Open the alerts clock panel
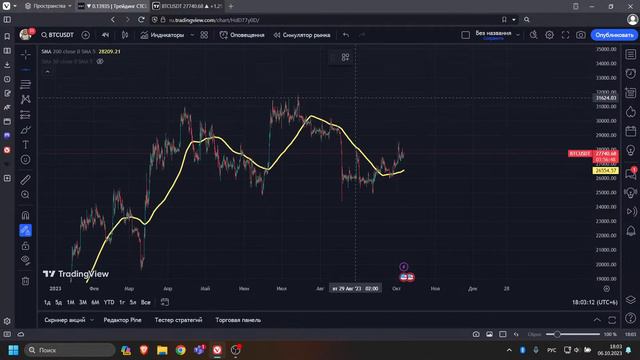Image resolution: width=640 pixels, height=360 pixels. [x=631, y=73]
